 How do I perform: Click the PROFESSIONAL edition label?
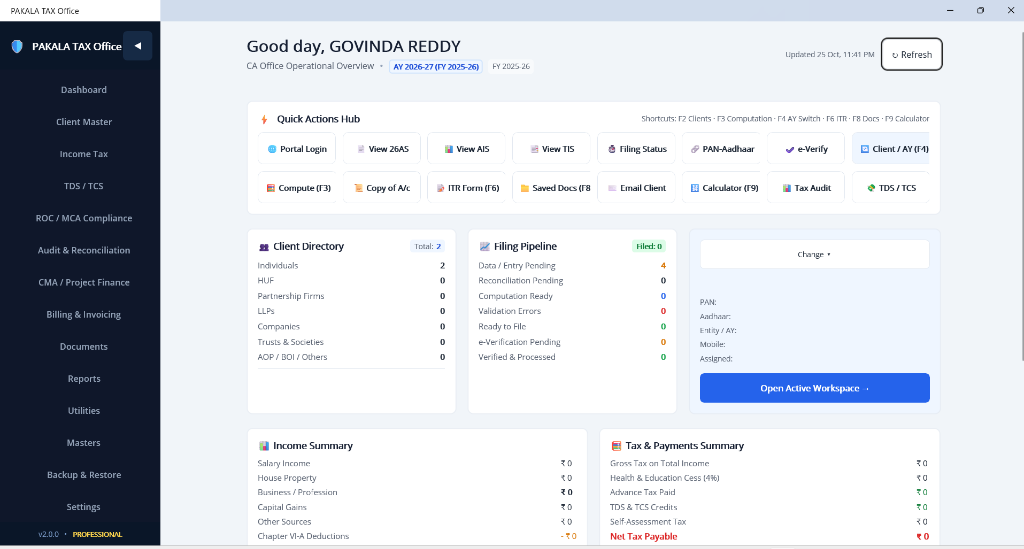click(x=97, y=534)
